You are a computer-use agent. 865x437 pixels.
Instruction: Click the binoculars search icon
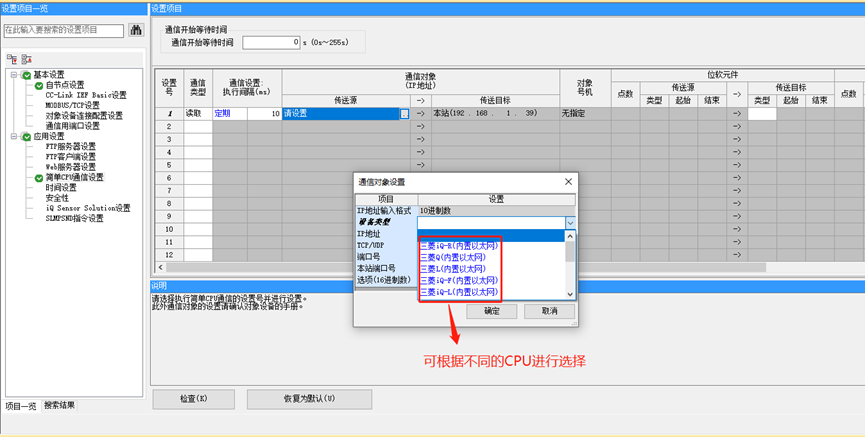point(136,31)
